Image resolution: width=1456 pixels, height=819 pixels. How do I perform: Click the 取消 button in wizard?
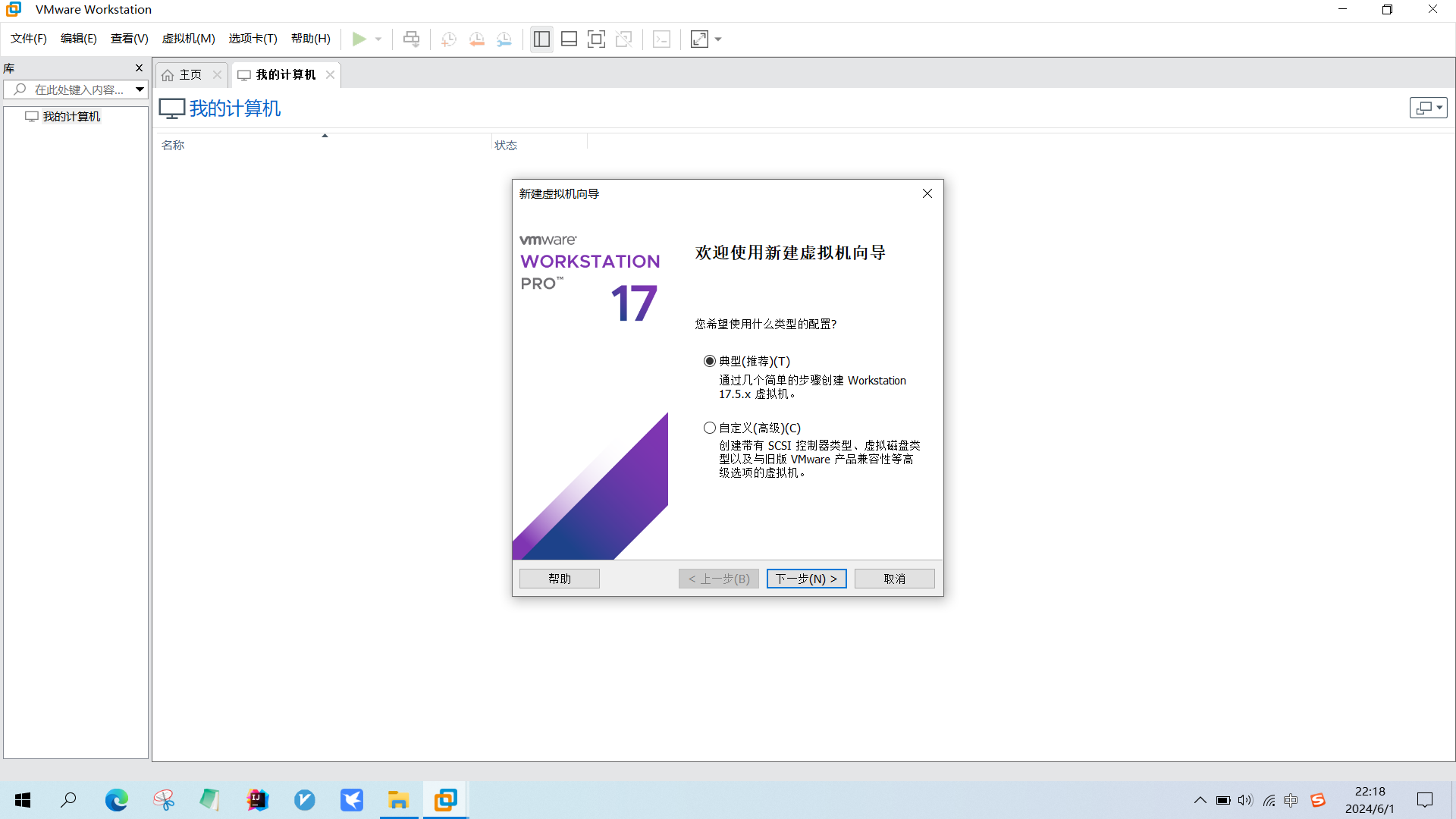click(x=894, y=579)
